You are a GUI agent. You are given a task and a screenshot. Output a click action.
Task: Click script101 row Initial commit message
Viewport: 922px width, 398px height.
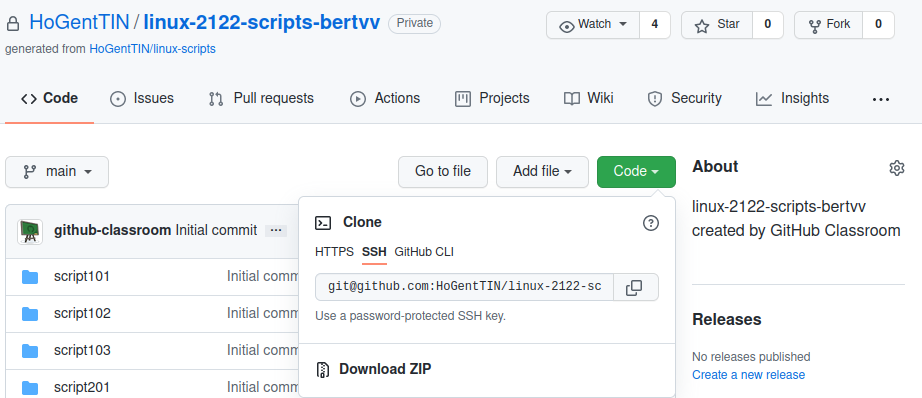click(x=263, y=276)
